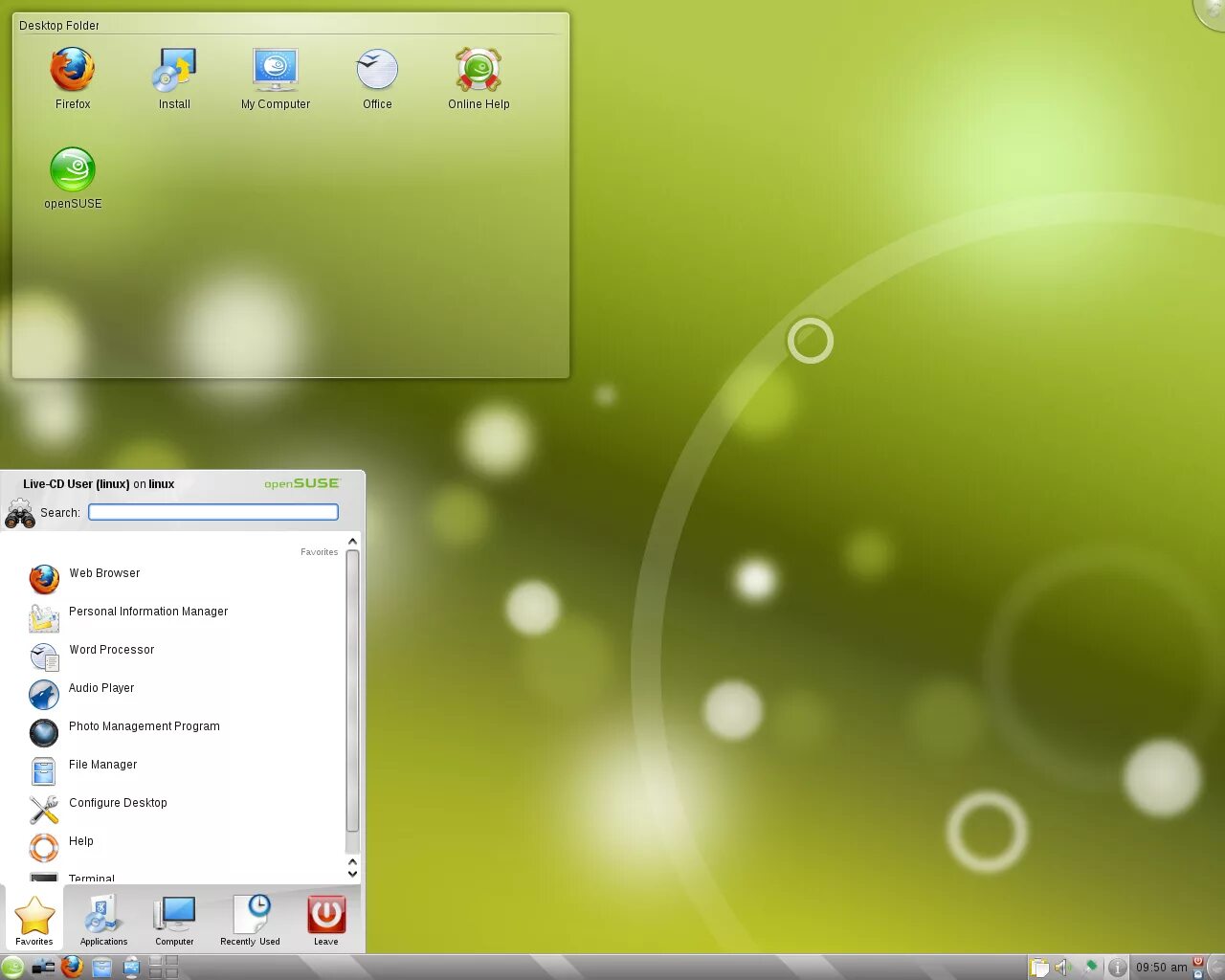Open the openSUSE desktop icon
This screenshot has width=1225, height=980.
click(x=73, y=179)
